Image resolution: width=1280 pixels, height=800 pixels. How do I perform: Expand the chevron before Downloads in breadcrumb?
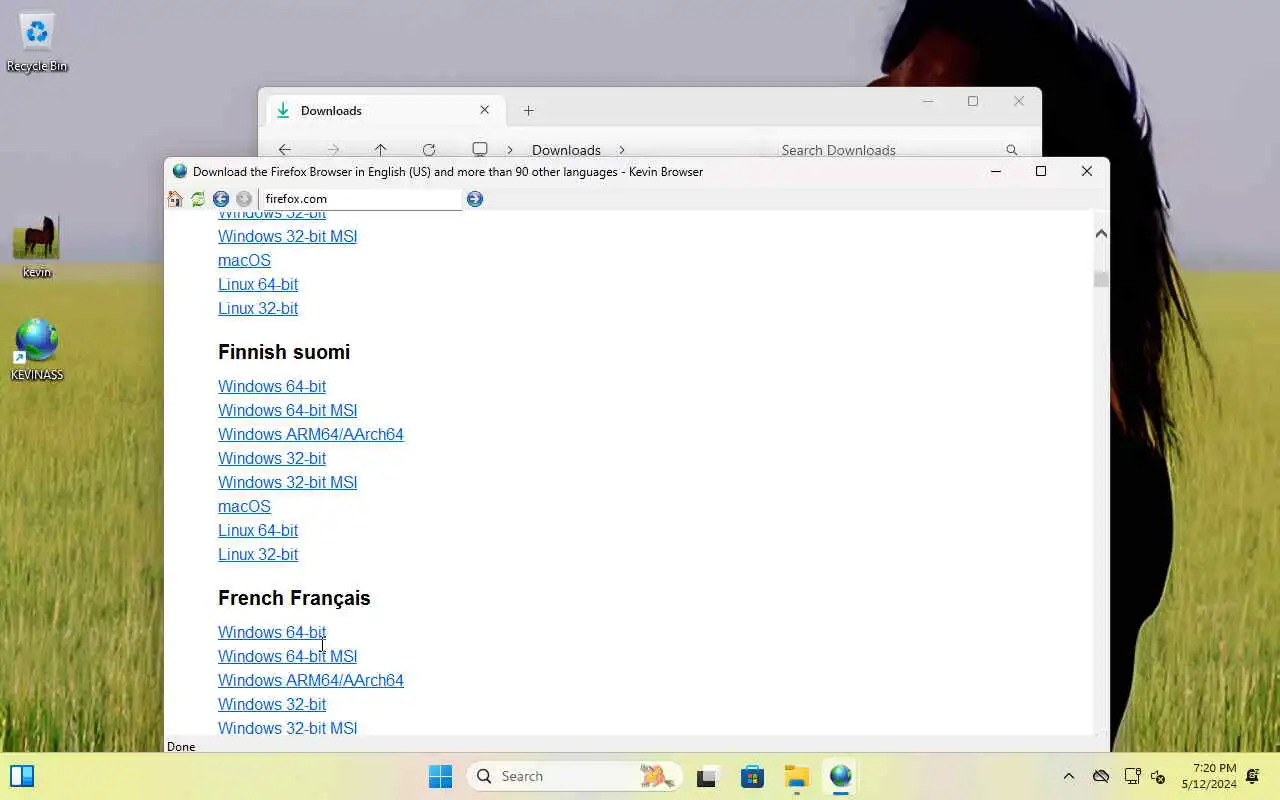510,150
